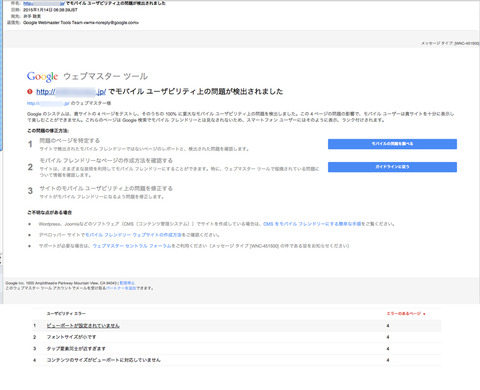Click the この問題の修正方法 section heading

point(48,131)
